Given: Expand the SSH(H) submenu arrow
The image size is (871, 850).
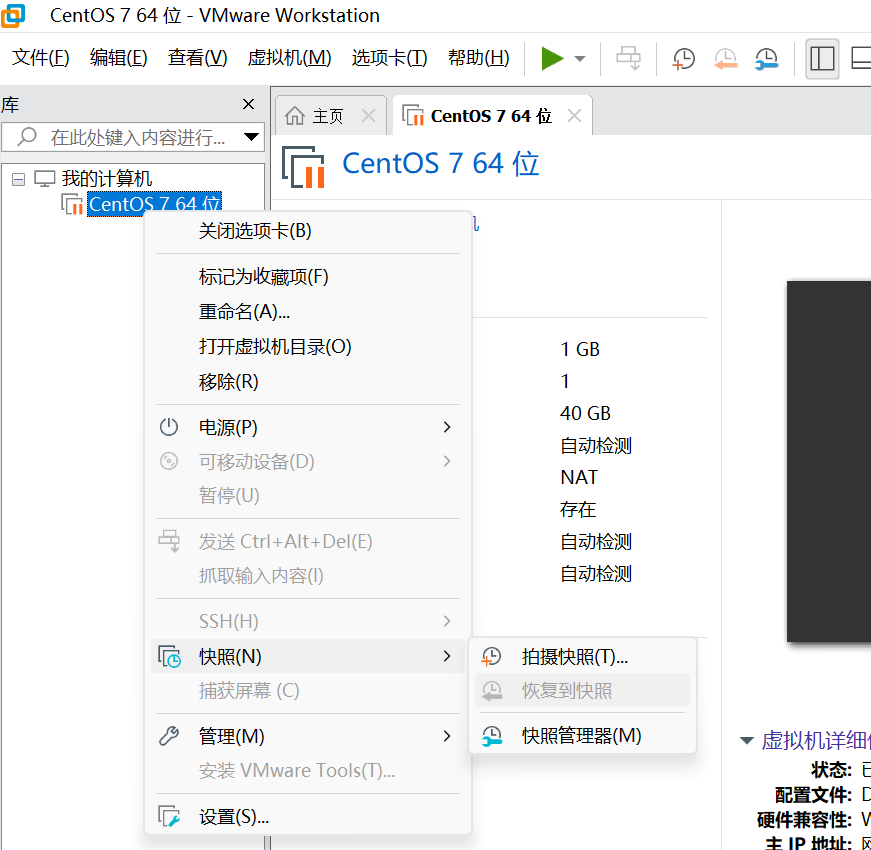Looking at the screenshot, I should click(x=447, y=621).
